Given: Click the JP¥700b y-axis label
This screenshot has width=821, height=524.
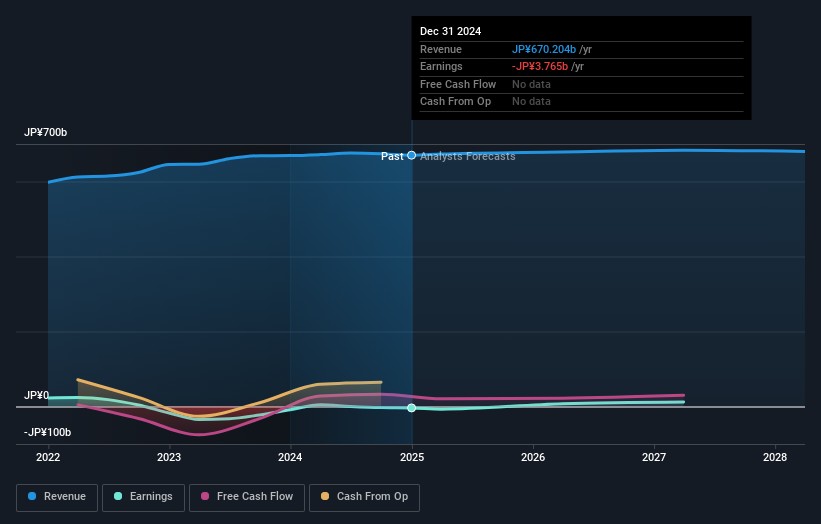Looking at the screenshot, I should [x=45, y=133].
